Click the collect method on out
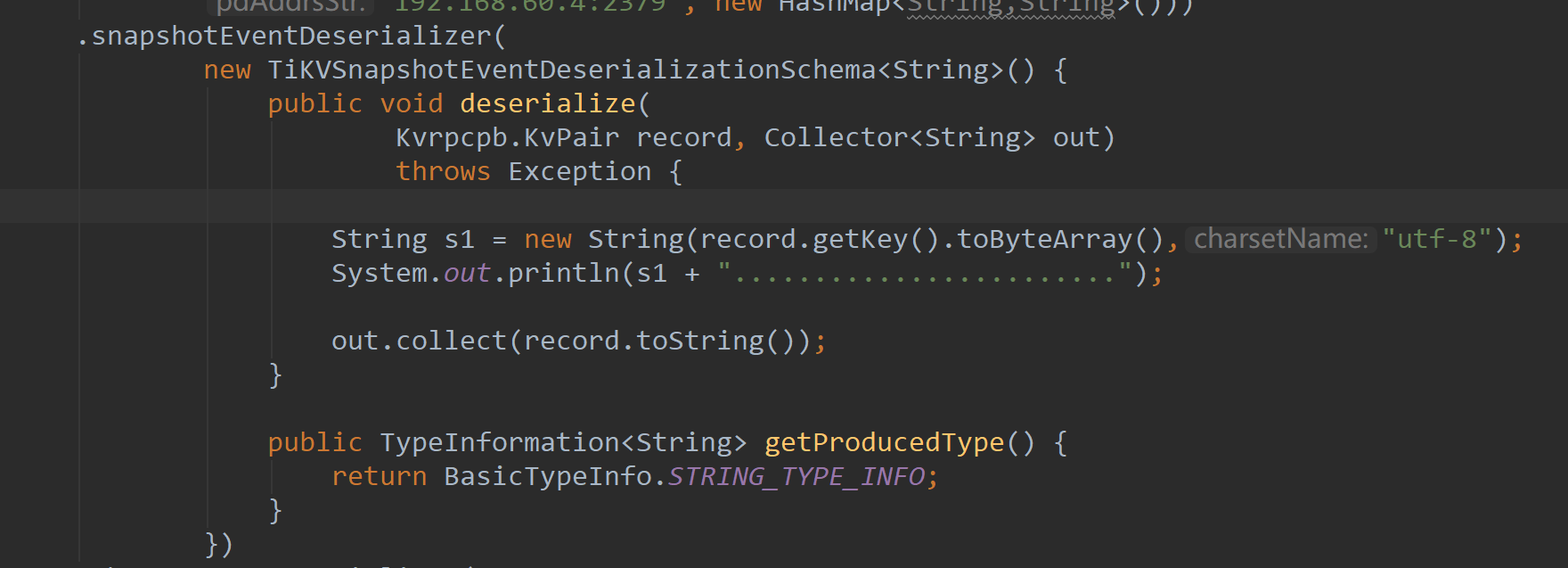This screenshot has height=568, width=1568. [x=450, y=342]
